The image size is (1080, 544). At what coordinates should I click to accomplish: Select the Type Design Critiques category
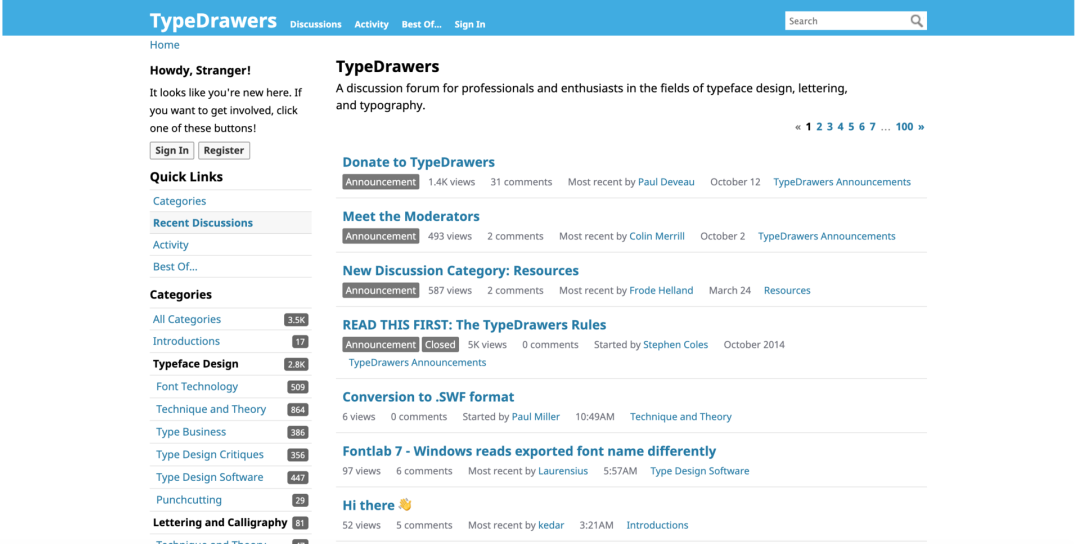210,455
